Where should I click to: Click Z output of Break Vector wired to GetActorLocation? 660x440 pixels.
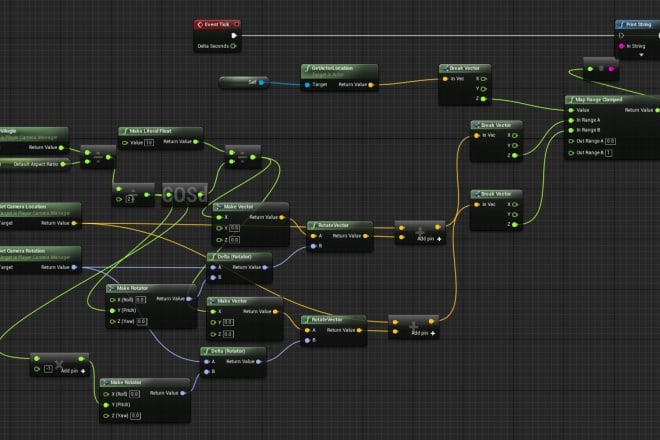pyautogui.click(x=484, y=99)
